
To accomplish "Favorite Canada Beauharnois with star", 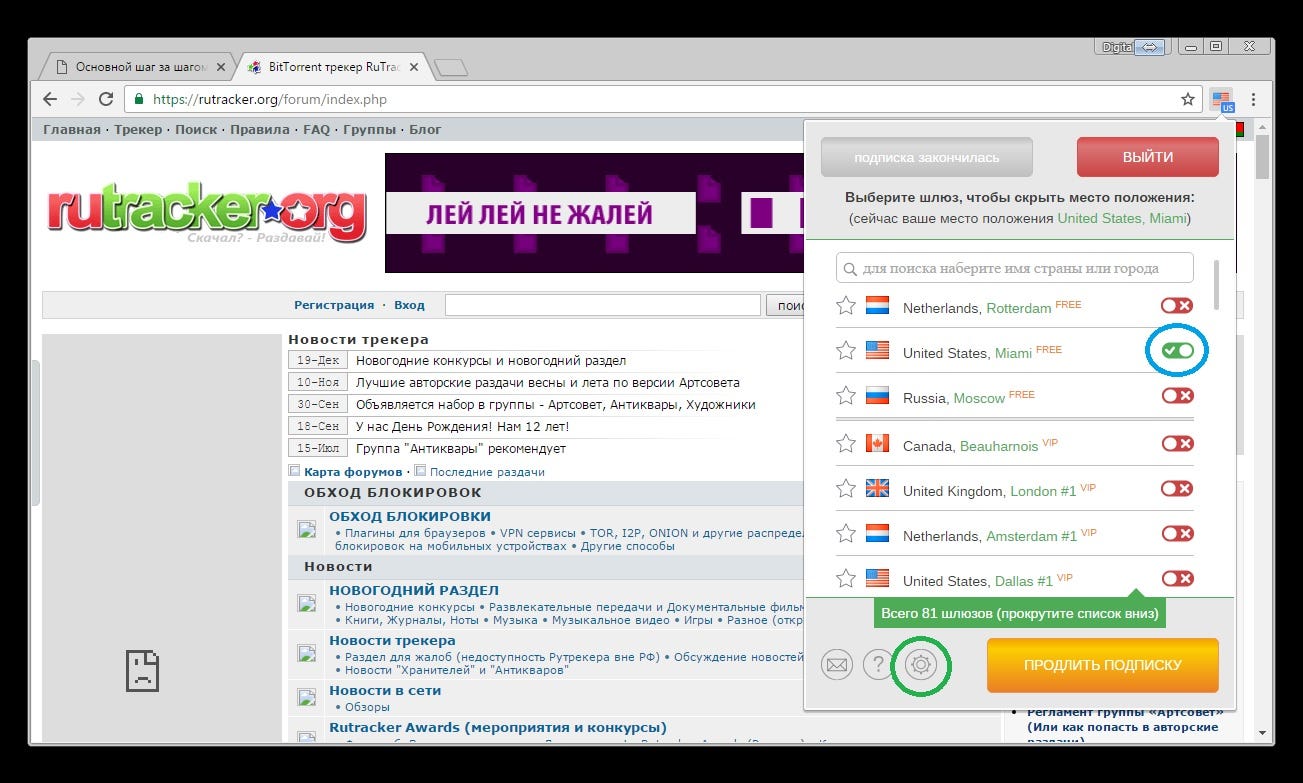I will (x=846, y=443).
